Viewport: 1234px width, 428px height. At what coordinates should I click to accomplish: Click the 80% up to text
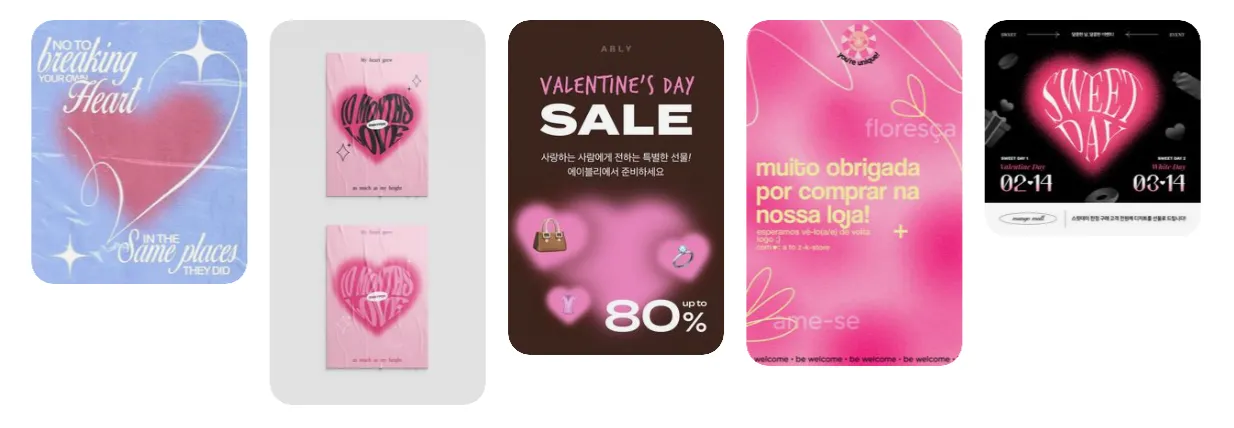point(656,316)
